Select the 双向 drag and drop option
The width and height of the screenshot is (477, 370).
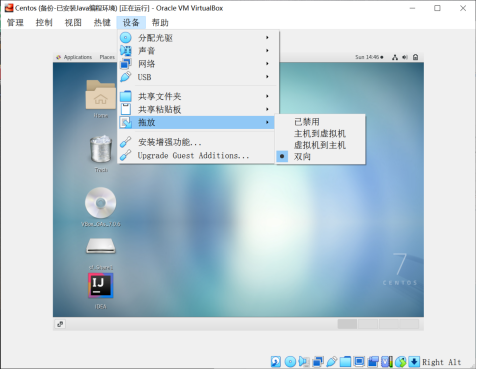[x=320, y=156]
